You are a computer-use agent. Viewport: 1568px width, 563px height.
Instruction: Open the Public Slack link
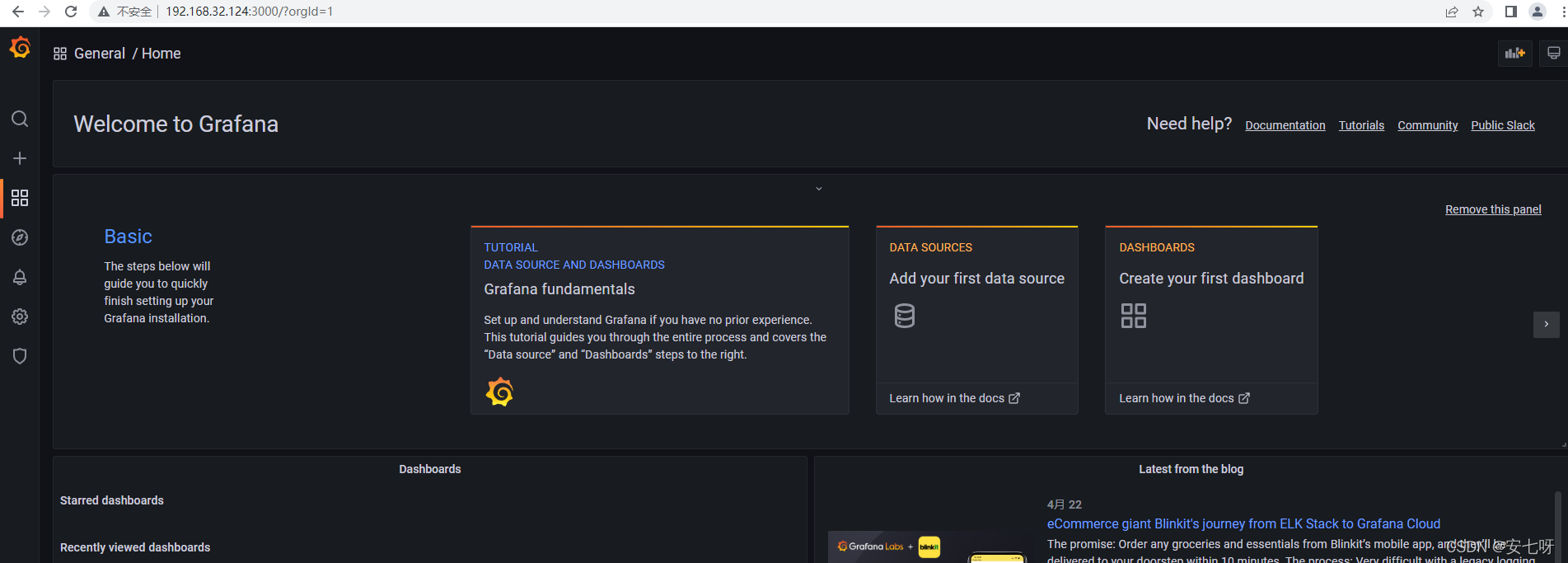point(1503,125)
